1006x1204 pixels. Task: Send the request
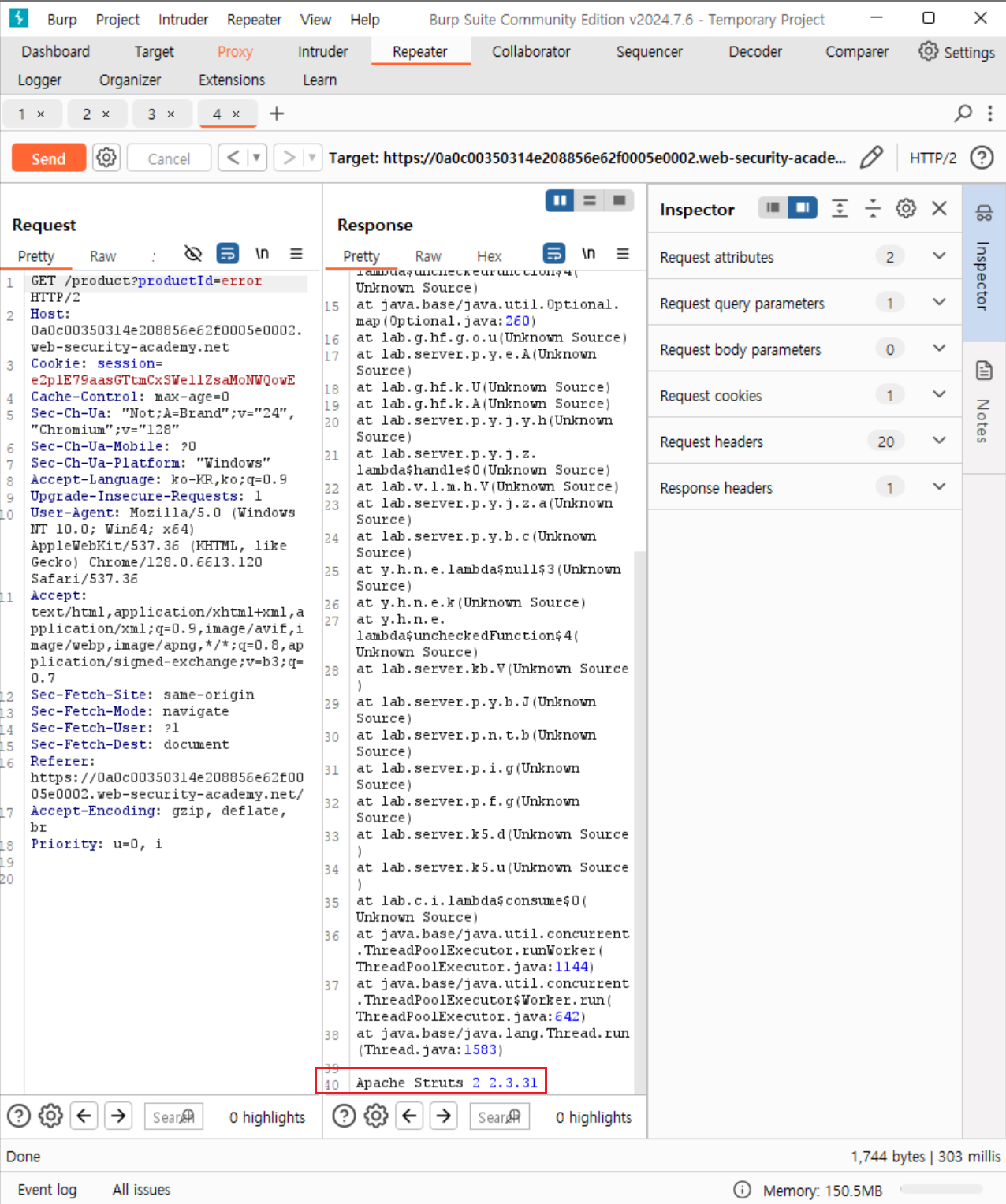click(x=49, y=158)
